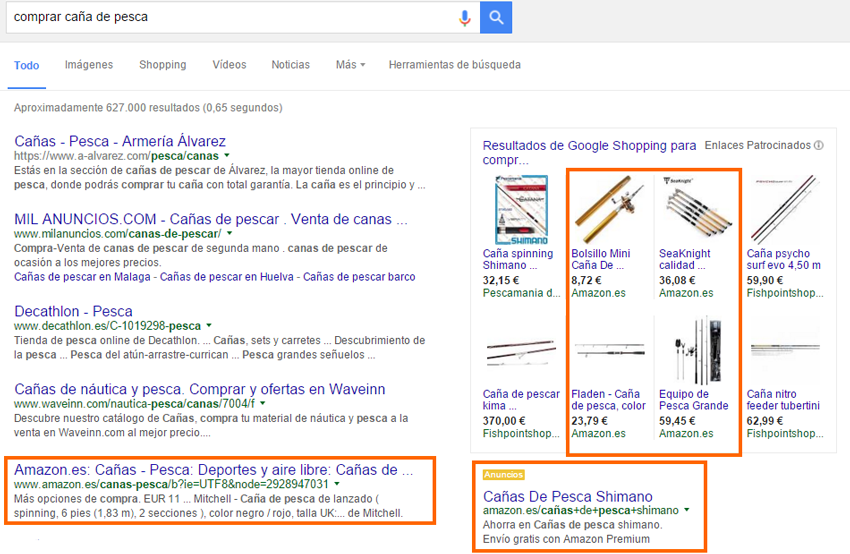This screenshot has height=554, width=850.
Task: Click the Caña de pescar kima image
Action: click(521, 352)
